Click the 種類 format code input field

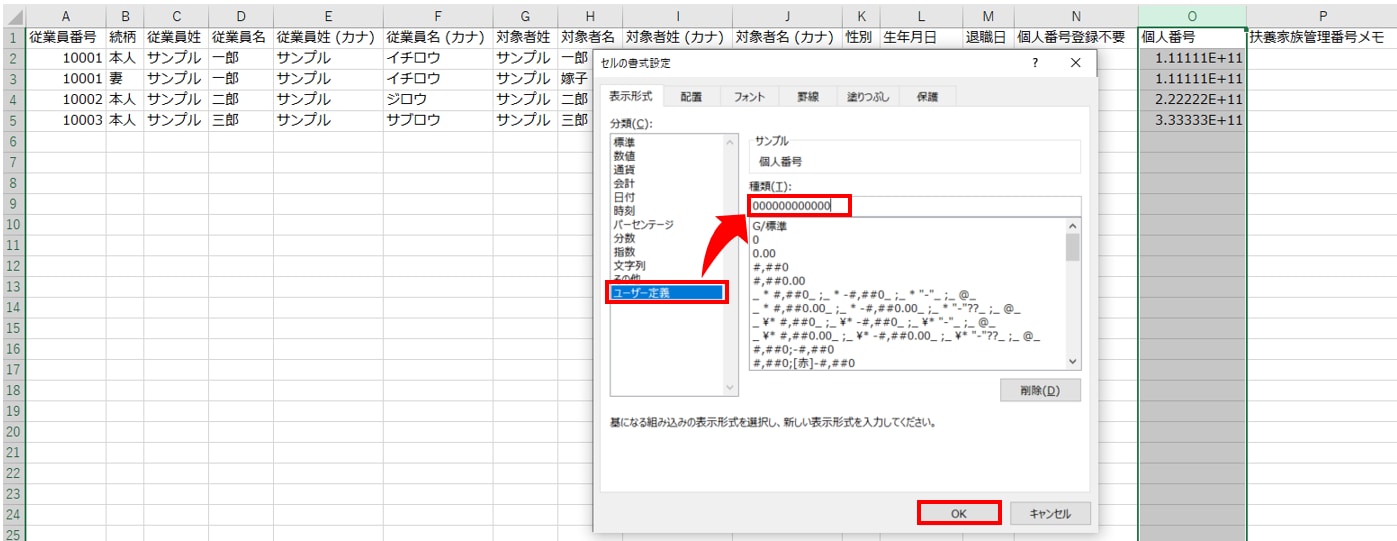pyautogui.click(x=914, y=206)
